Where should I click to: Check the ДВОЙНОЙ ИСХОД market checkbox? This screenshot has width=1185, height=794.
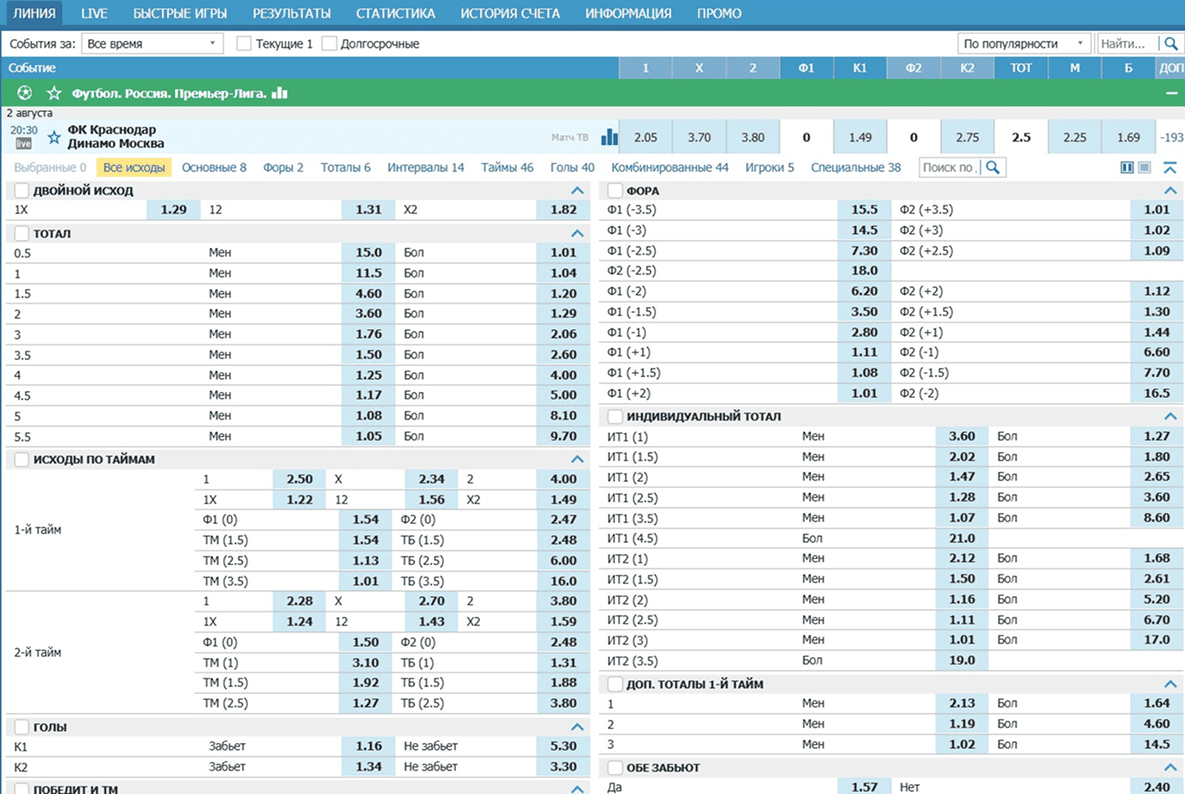coord(22,190)
